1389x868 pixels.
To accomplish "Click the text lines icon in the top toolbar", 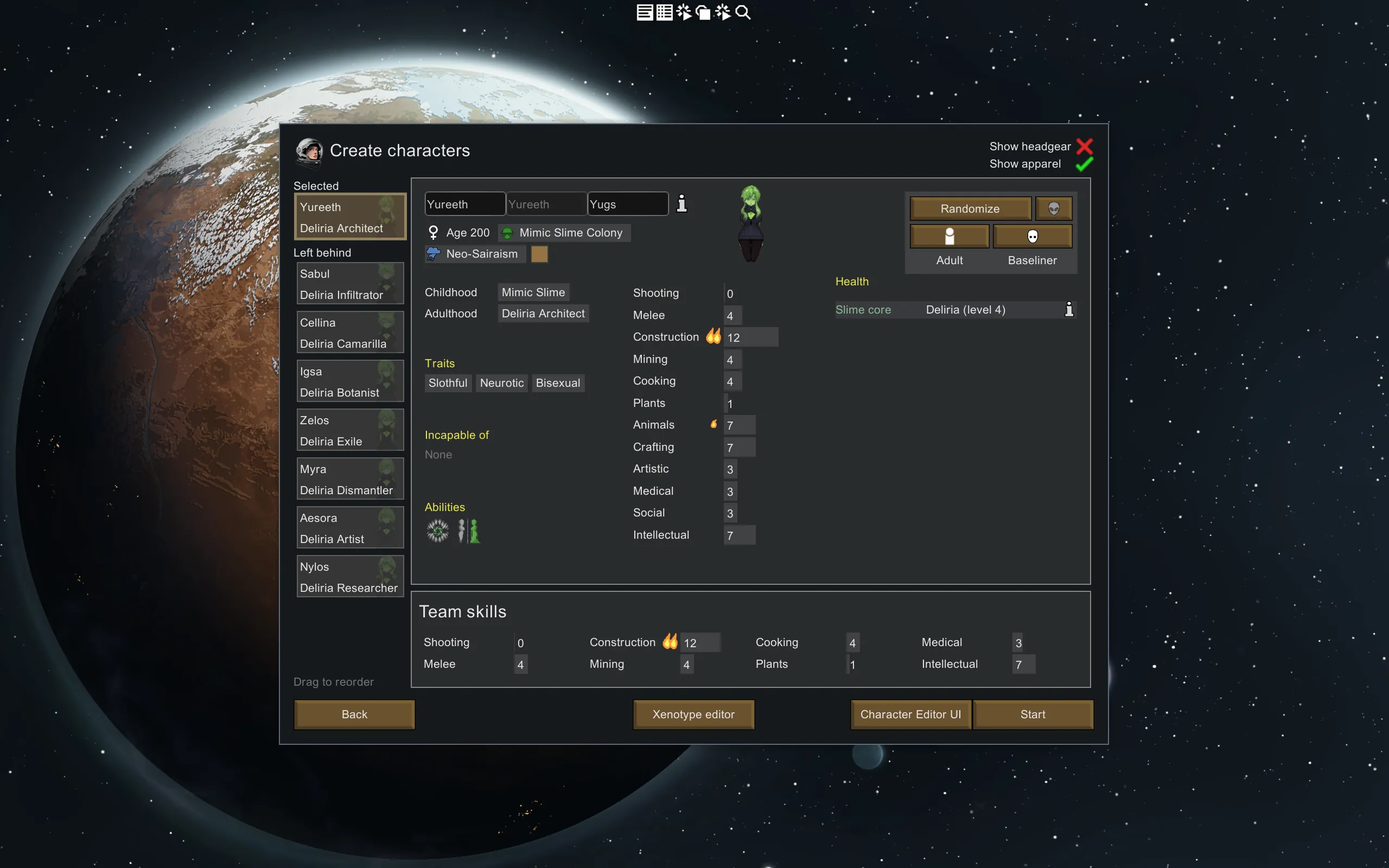I will pos(644,12).
